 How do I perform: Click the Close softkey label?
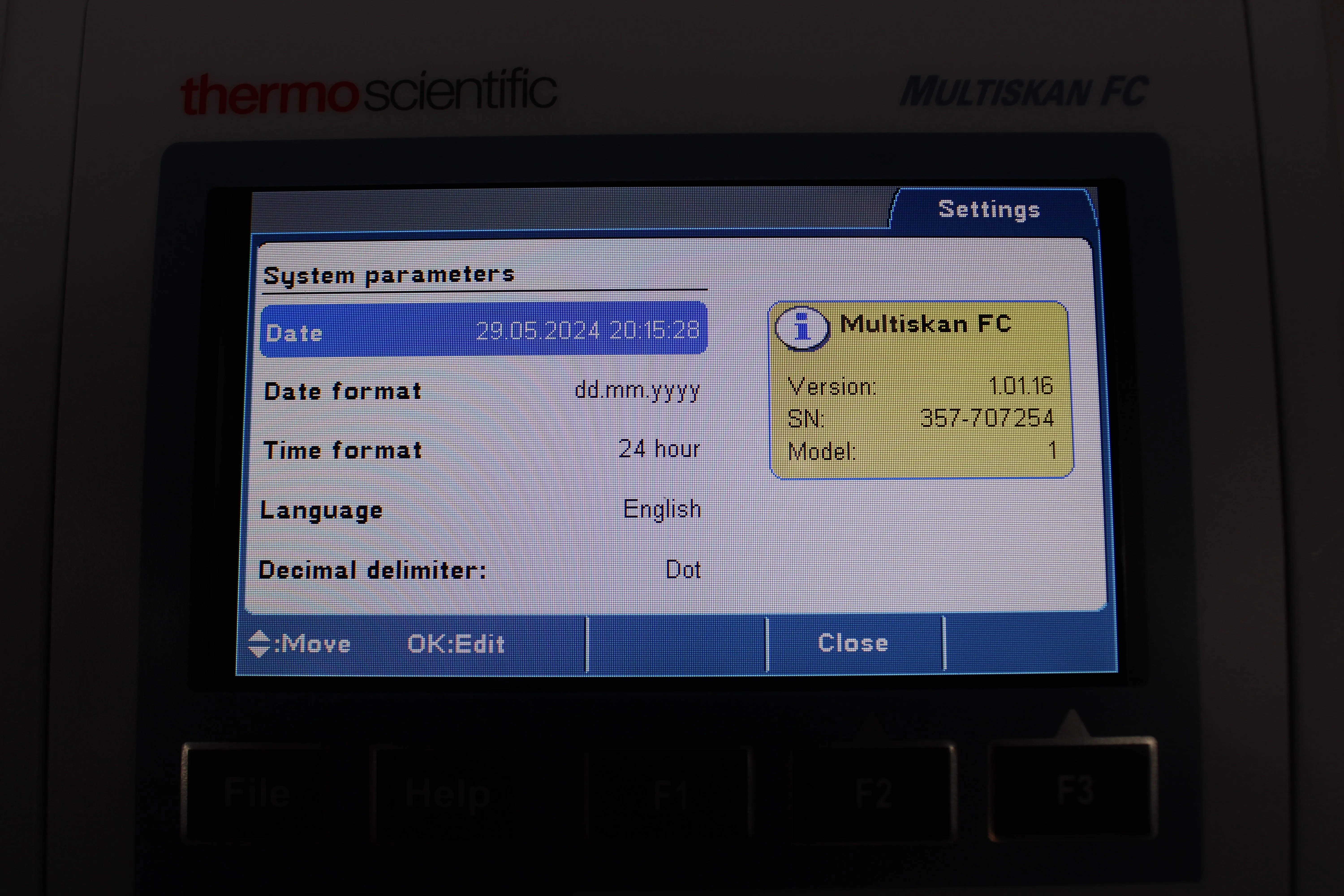pos(853,643)
